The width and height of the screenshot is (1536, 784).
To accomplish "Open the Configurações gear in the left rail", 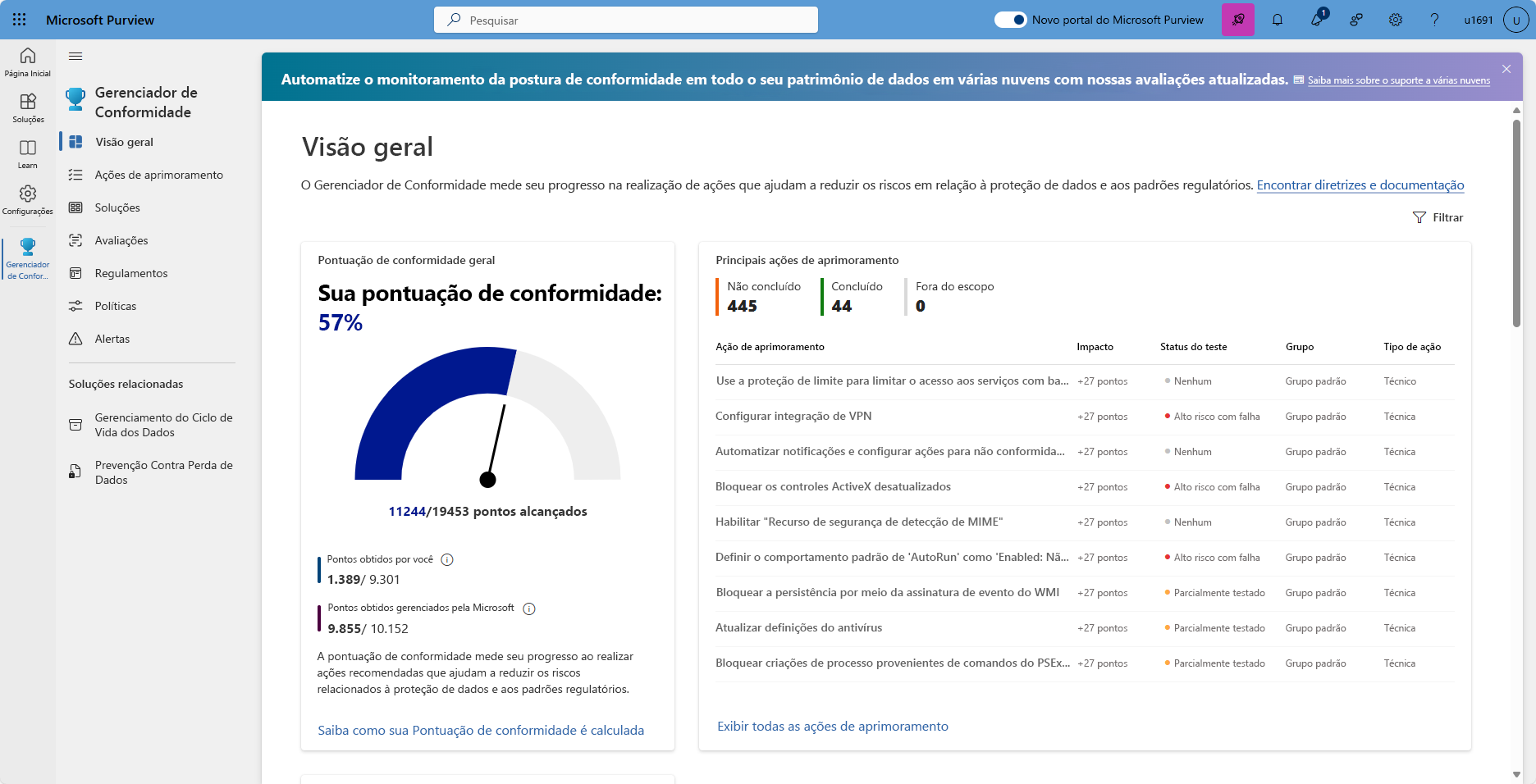I will click(x=28, y=199).
